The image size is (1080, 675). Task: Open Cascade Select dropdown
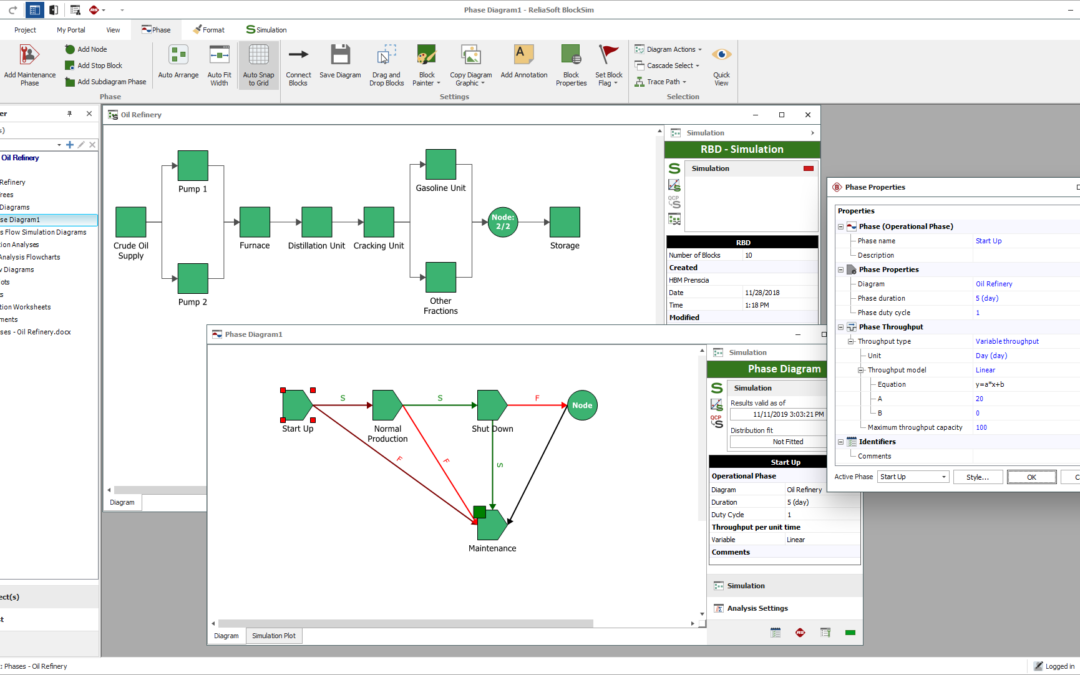(x=667, y=65)
